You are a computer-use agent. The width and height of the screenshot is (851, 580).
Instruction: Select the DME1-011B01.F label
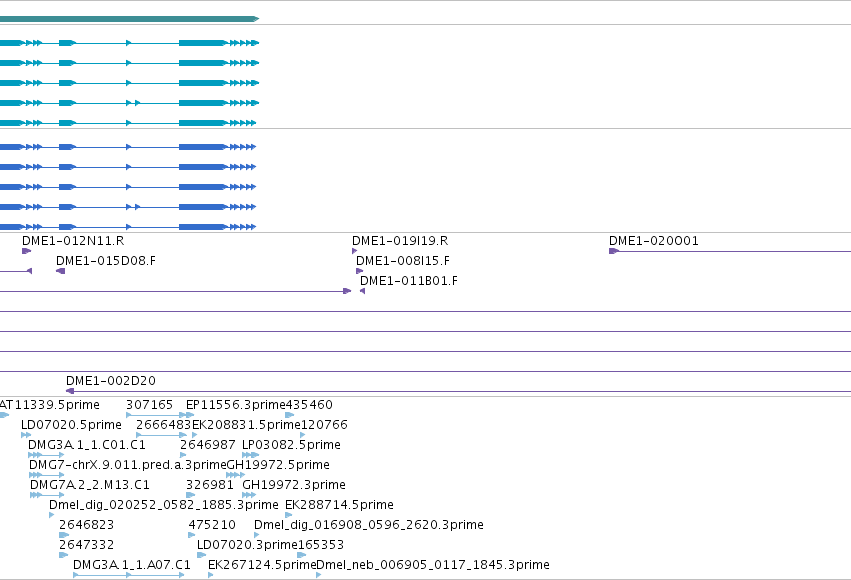[x=409, y=281]
